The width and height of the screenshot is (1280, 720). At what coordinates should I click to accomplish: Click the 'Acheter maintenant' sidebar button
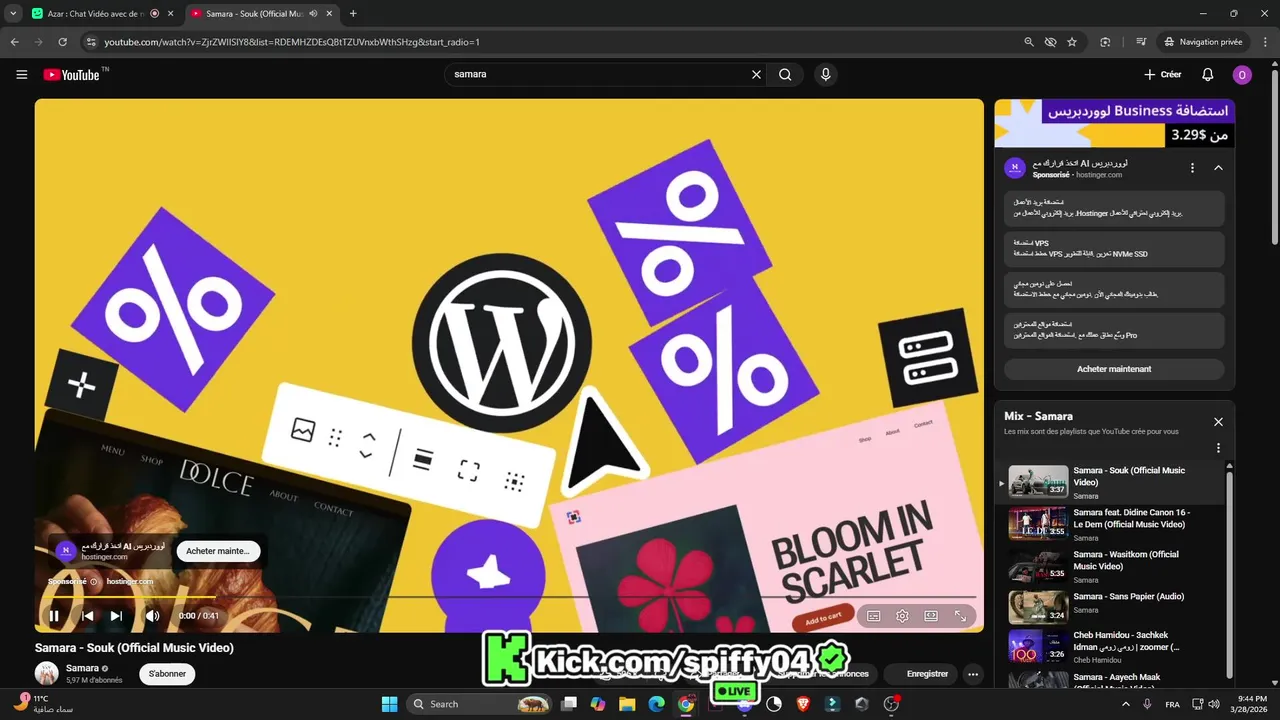[x=1114, y=369]
